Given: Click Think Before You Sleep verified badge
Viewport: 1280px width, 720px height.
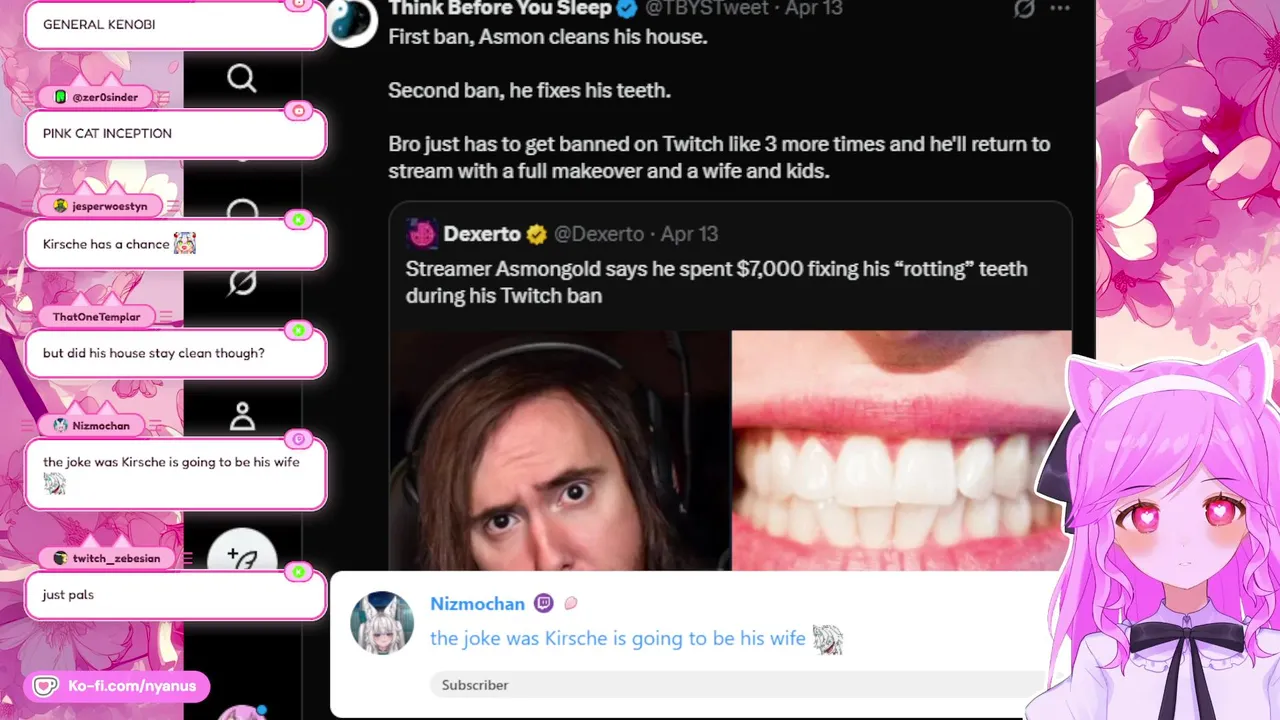Looking at the screenshot, I should (627, 9).
